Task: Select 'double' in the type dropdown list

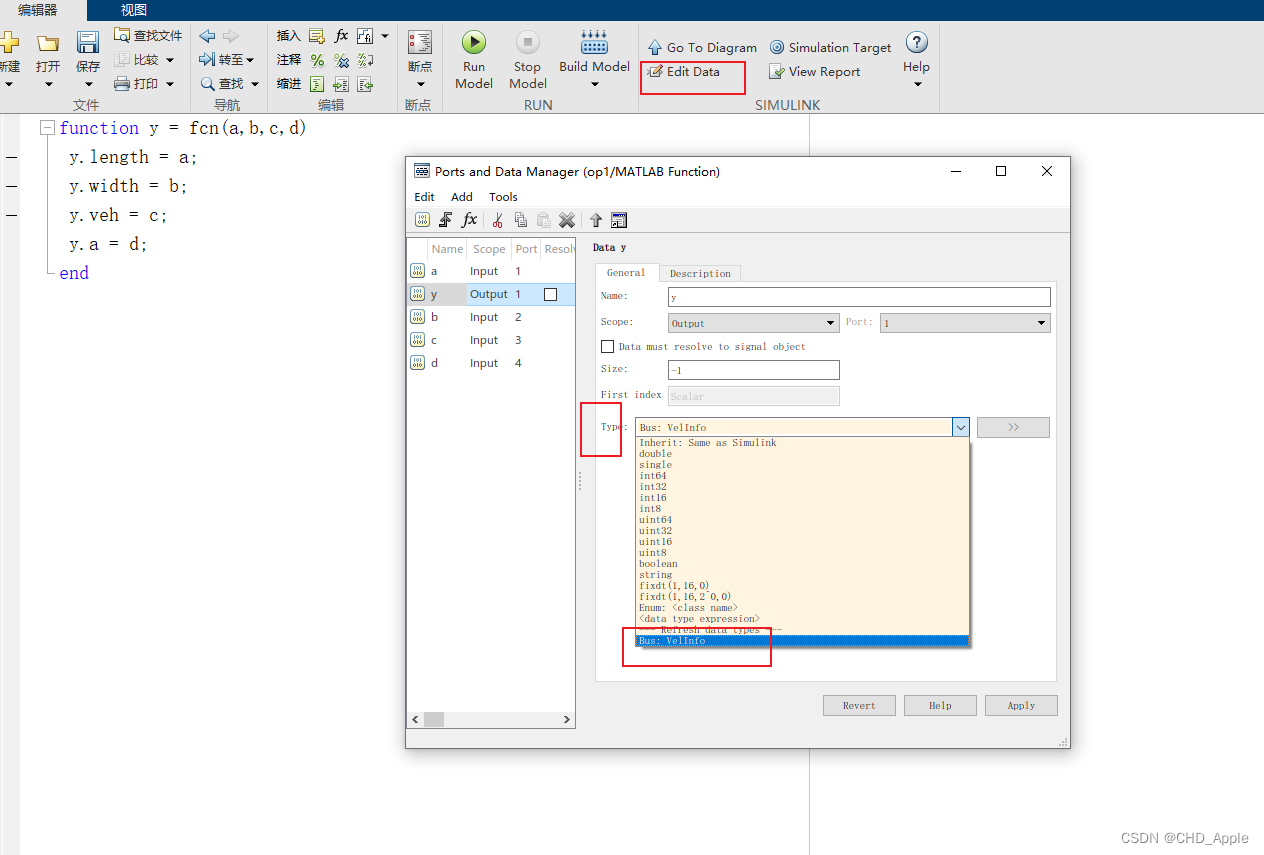Action: tap(803, 454)
